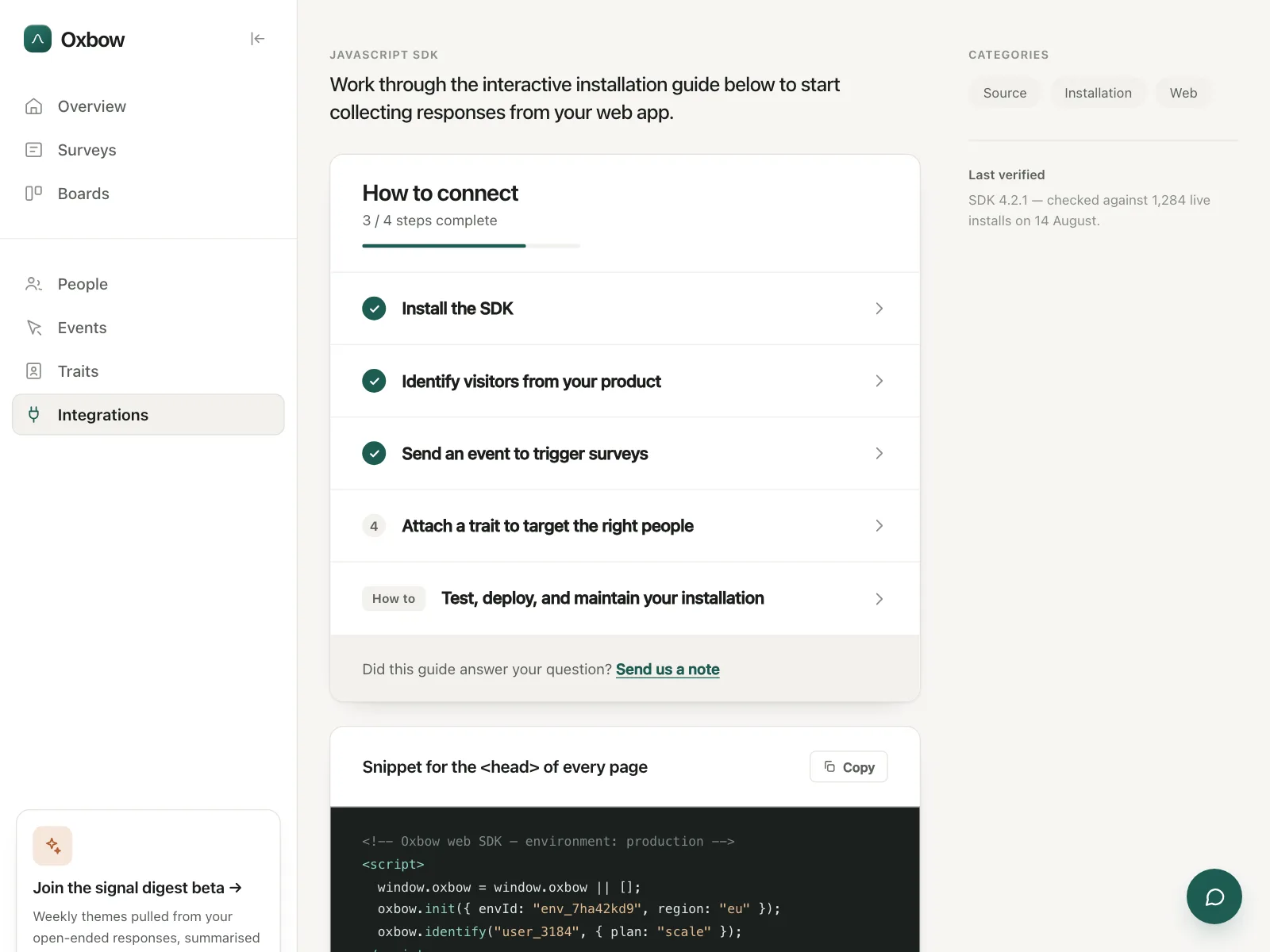Click the JAVASCRIPT SDK label
The height and width of the screenshot is (952, 1270).
(x=384, y=55)
